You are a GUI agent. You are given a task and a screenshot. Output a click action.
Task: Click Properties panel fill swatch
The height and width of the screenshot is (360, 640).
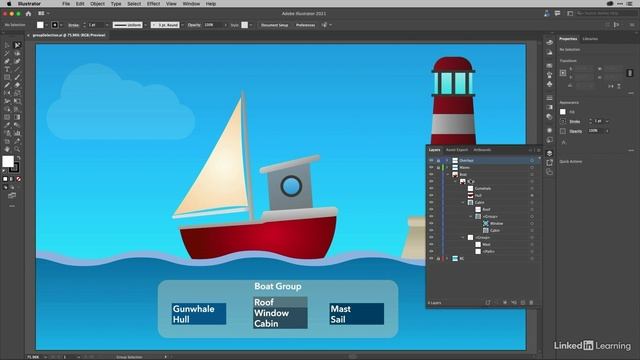tap(563, 112)
